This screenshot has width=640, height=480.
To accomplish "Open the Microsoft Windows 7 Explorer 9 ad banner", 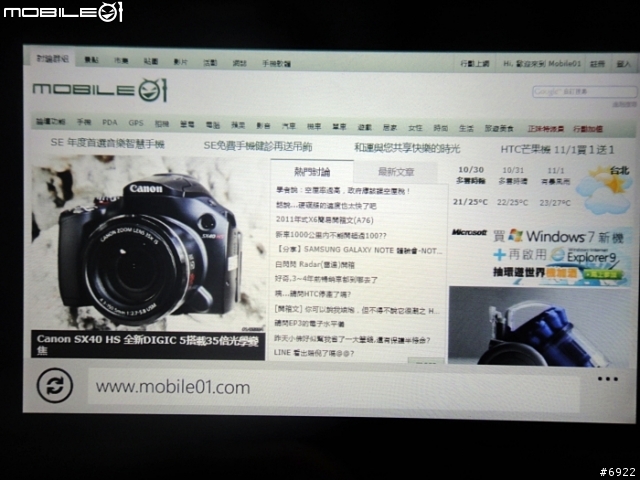I will (x=541, y=254).
